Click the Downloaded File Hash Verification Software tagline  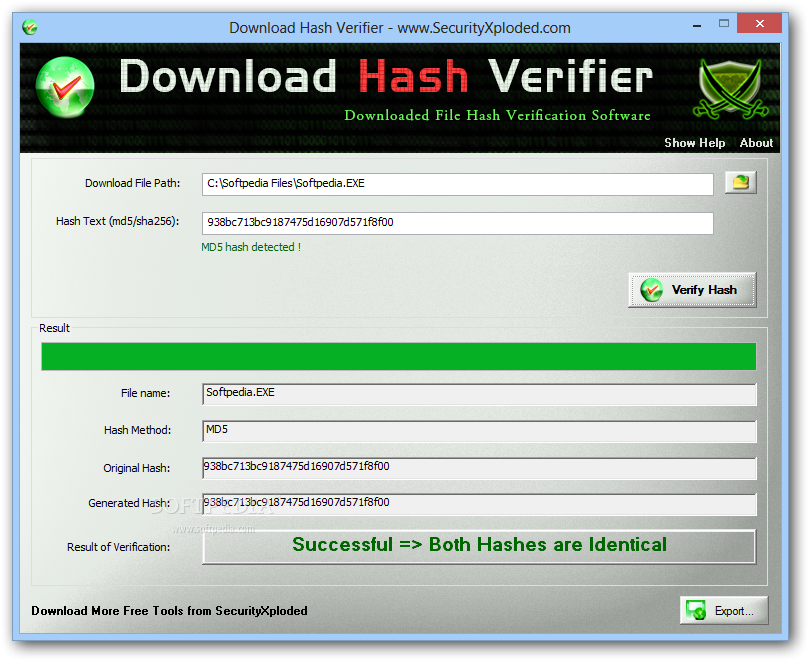pyautogui.click(x=497, y=115)
